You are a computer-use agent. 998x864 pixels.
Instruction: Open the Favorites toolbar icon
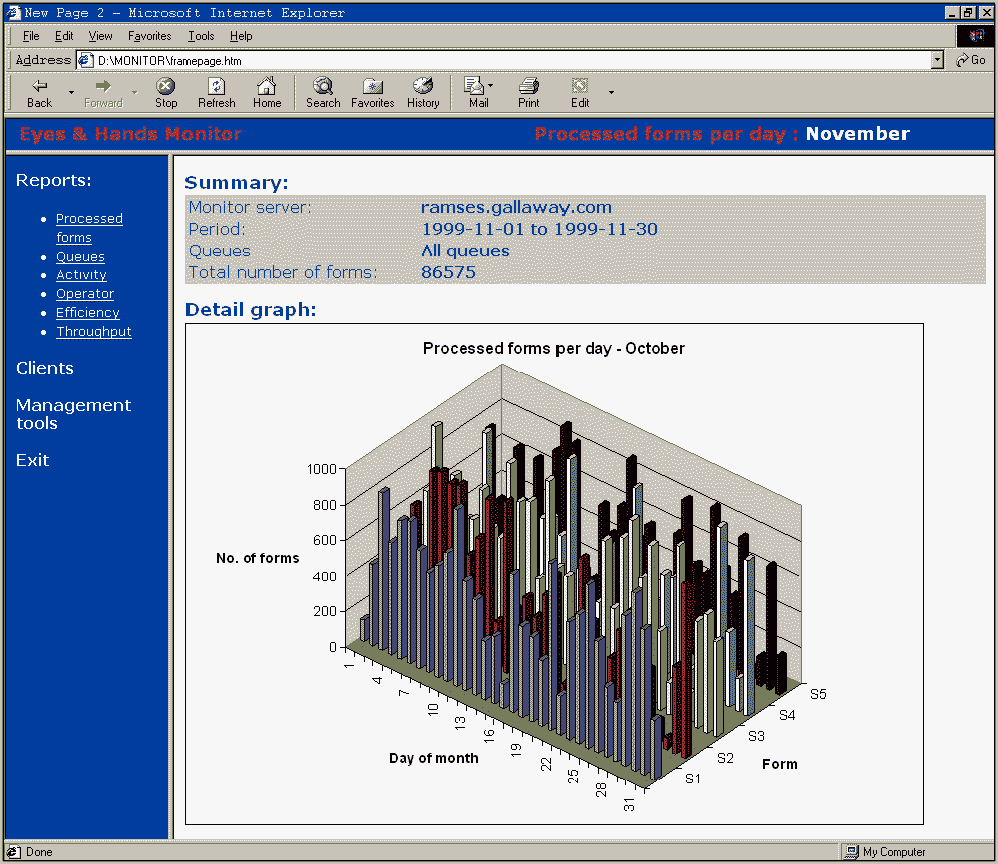click(372, 87)
